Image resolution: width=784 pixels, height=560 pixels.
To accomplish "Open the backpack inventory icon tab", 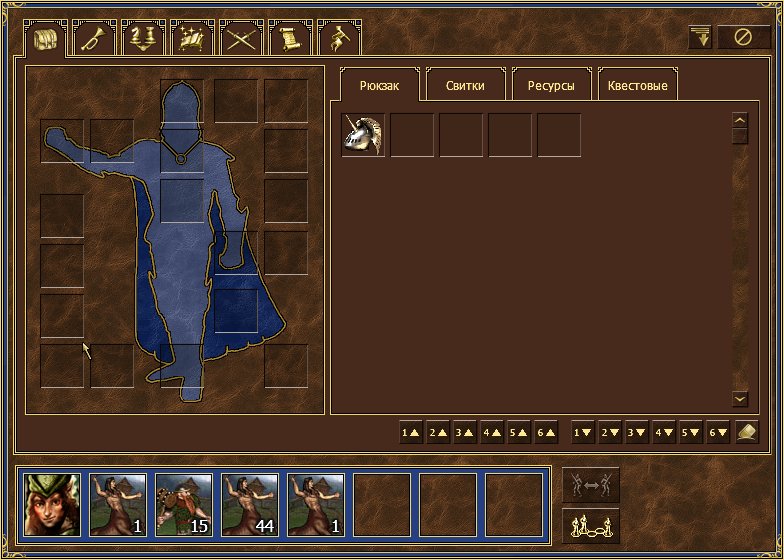I will click(45, 39).
